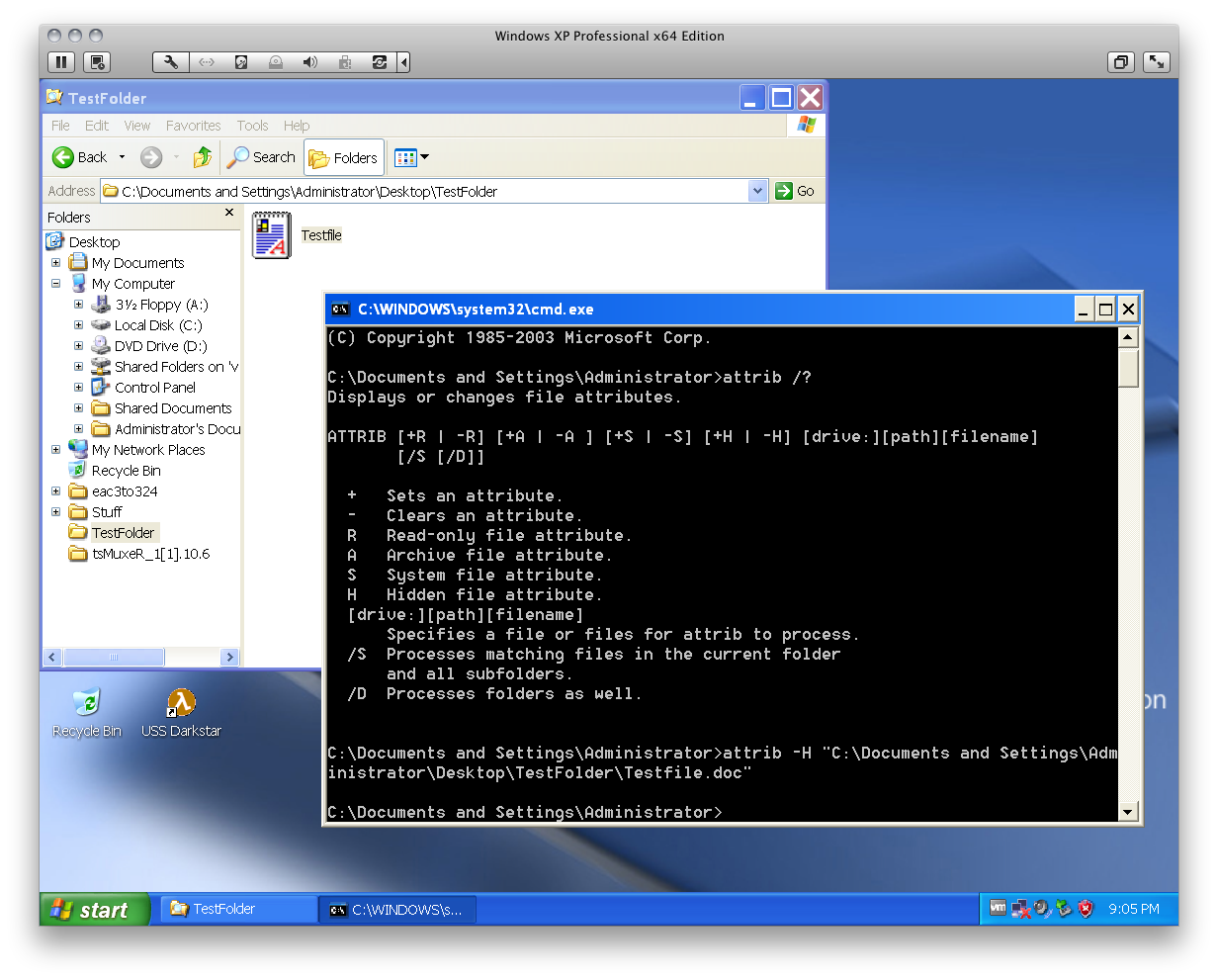Open the Address bar dropdown
The image size is (1218, 980).
coord(757,191)
